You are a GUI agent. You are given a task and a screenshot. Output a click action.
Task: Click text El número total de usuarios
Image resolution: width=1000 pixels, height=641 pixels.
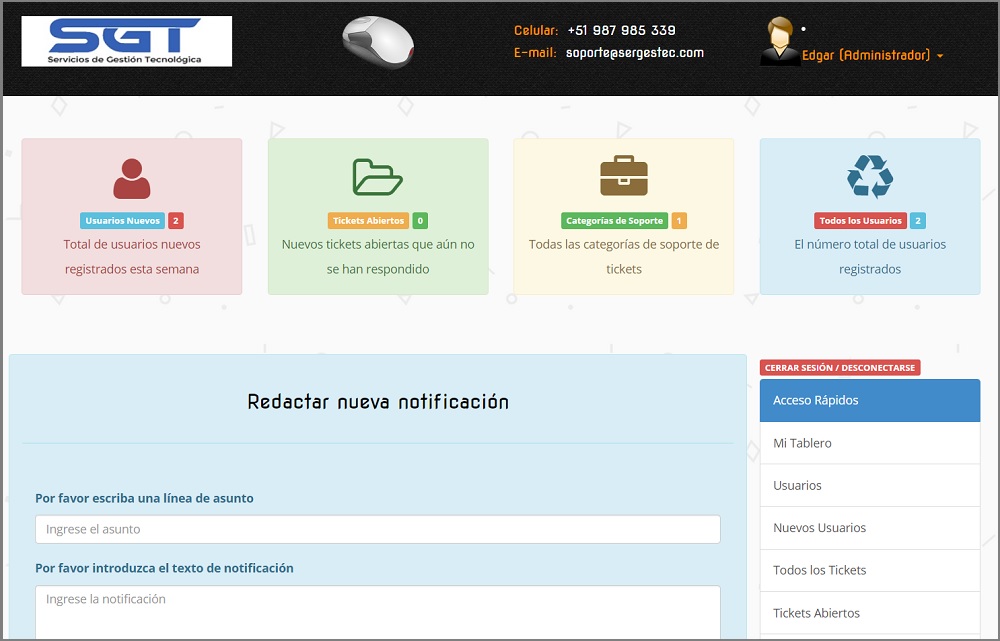(x=870, y=244)
